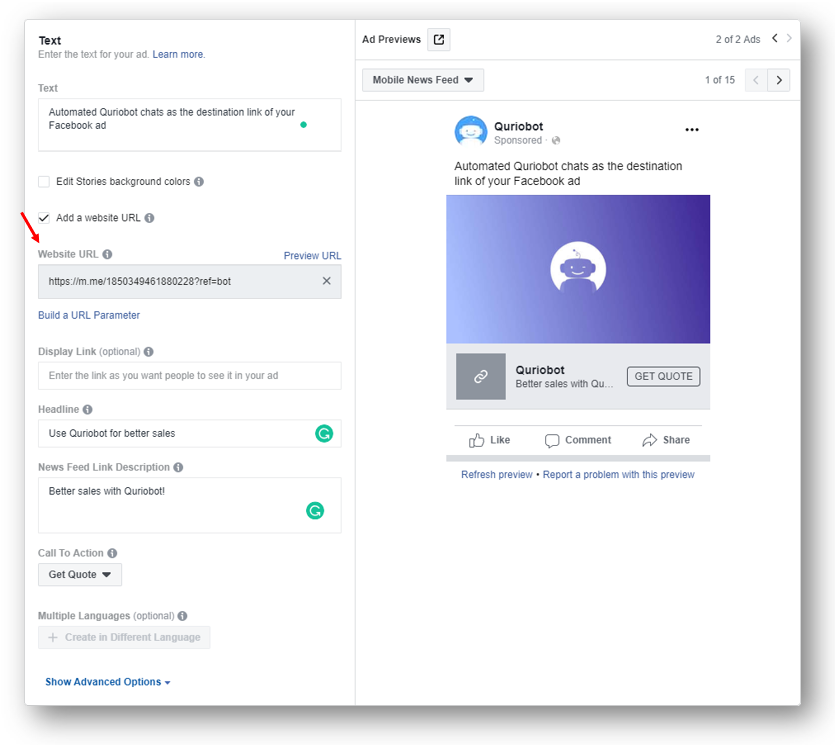
Task: Show next preview placement beside 1 of 15
Action: click(x=779, y=80)
